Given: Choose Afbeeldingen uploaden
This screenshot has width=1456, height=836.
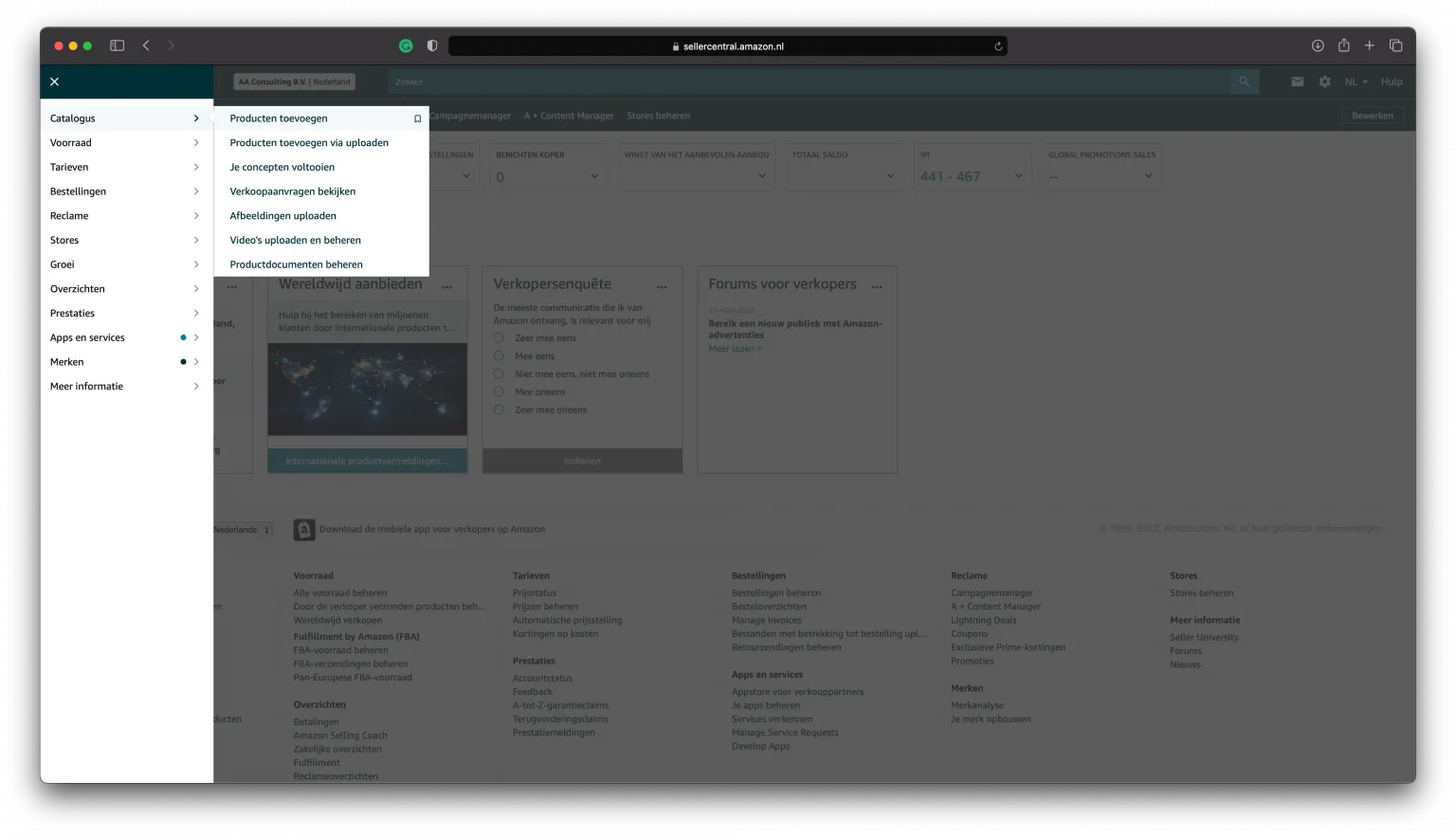Looking at the screenshot, I should click(282, 216).
